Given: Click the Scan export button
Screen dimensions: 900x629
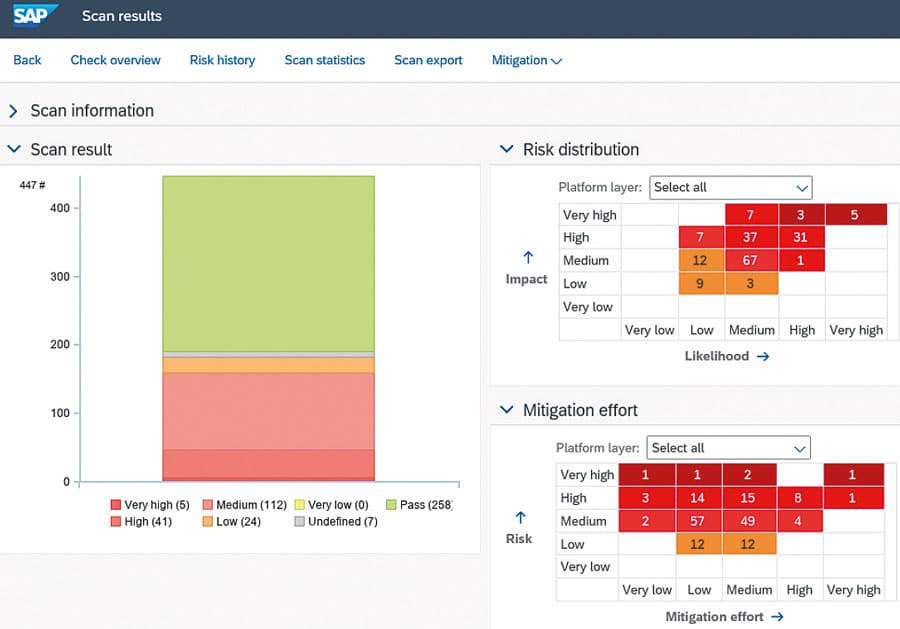Looking at the screenshot, I should 428,60.
